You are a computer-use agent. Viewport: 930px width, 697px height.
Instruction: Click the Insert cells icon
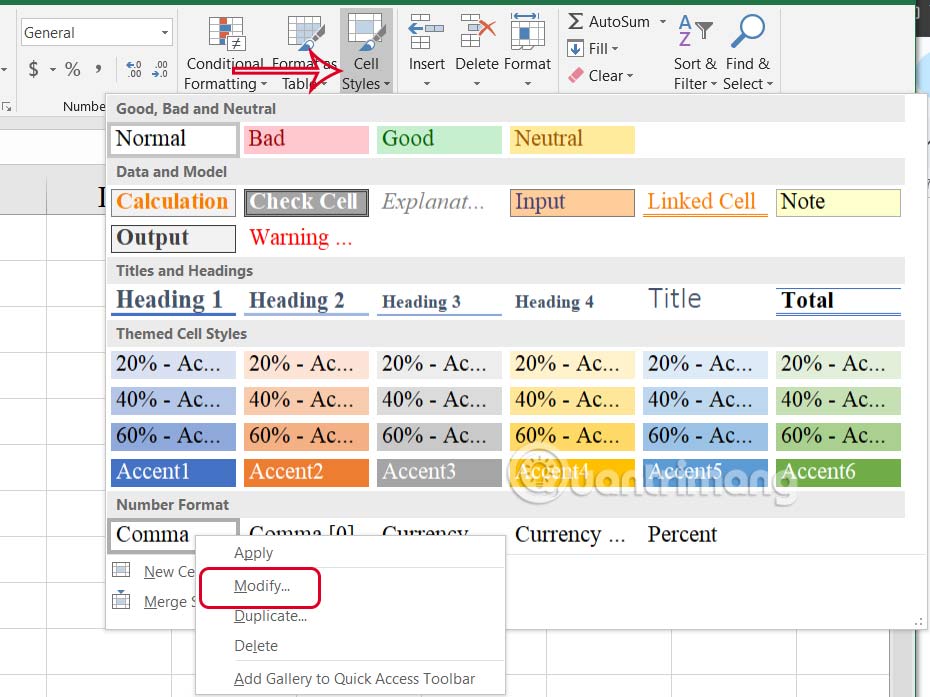click(x=427, y=32)
